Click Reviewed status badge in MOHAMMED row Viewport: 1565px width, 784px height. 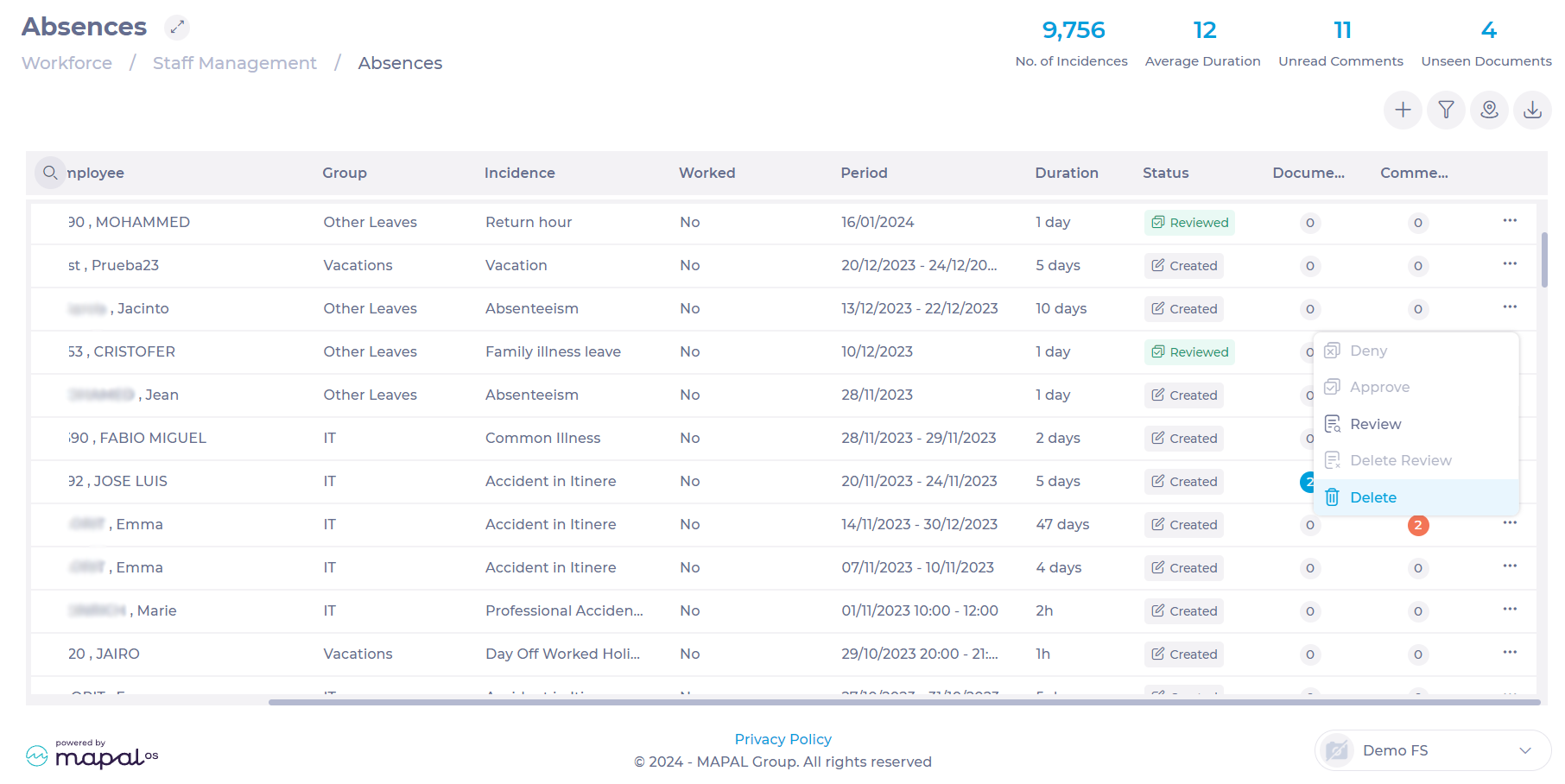pos(1189,223)
